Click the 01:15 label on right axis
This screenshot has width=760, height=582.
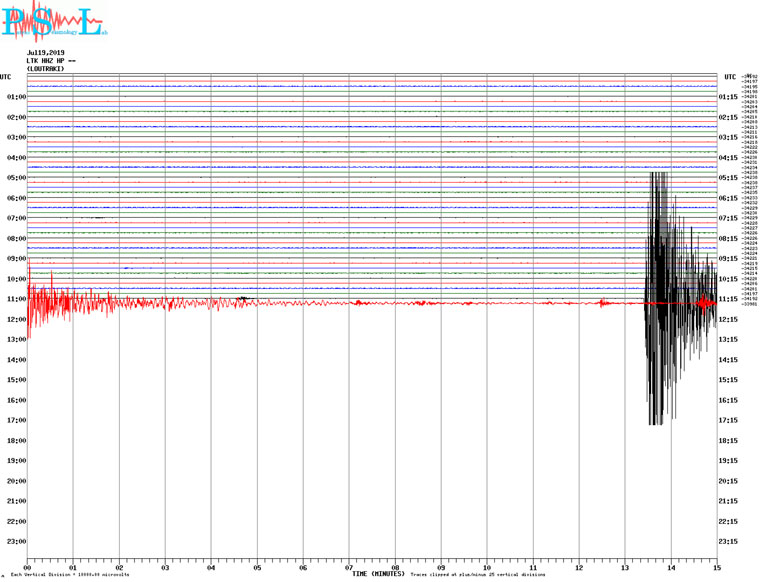point(728,97)
